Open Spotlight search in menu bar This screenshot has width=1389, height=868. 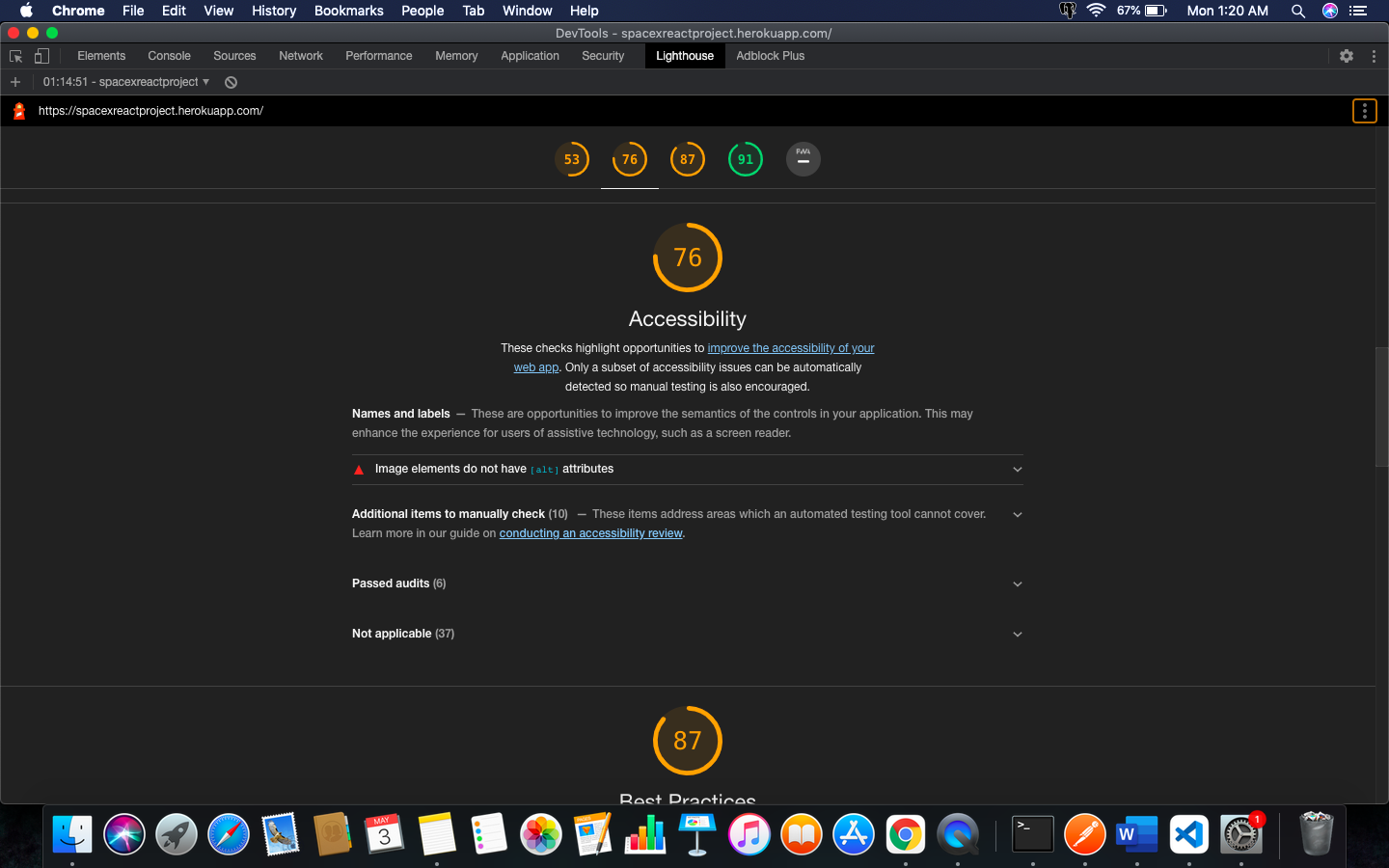(1298, 11)
